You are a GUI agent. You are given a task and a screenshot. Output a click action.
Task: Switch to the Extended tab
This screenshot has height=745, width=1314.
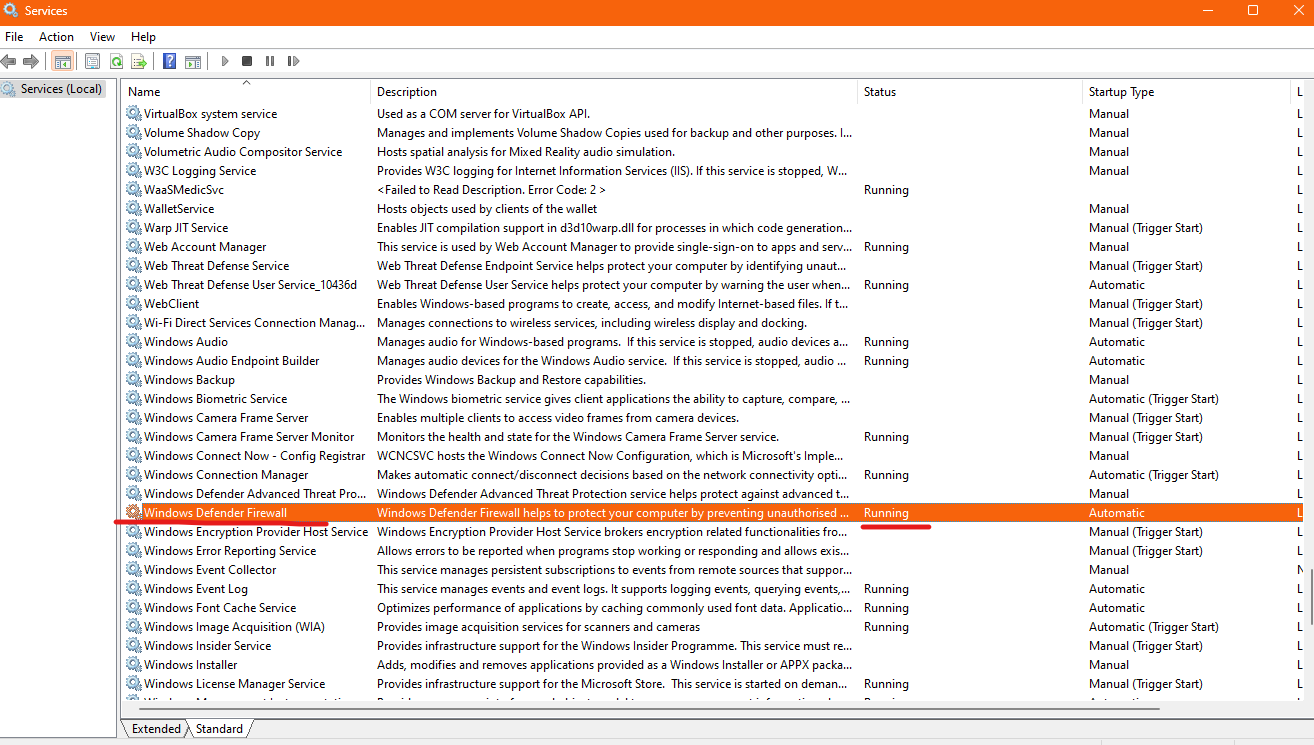tap(155, 728)
